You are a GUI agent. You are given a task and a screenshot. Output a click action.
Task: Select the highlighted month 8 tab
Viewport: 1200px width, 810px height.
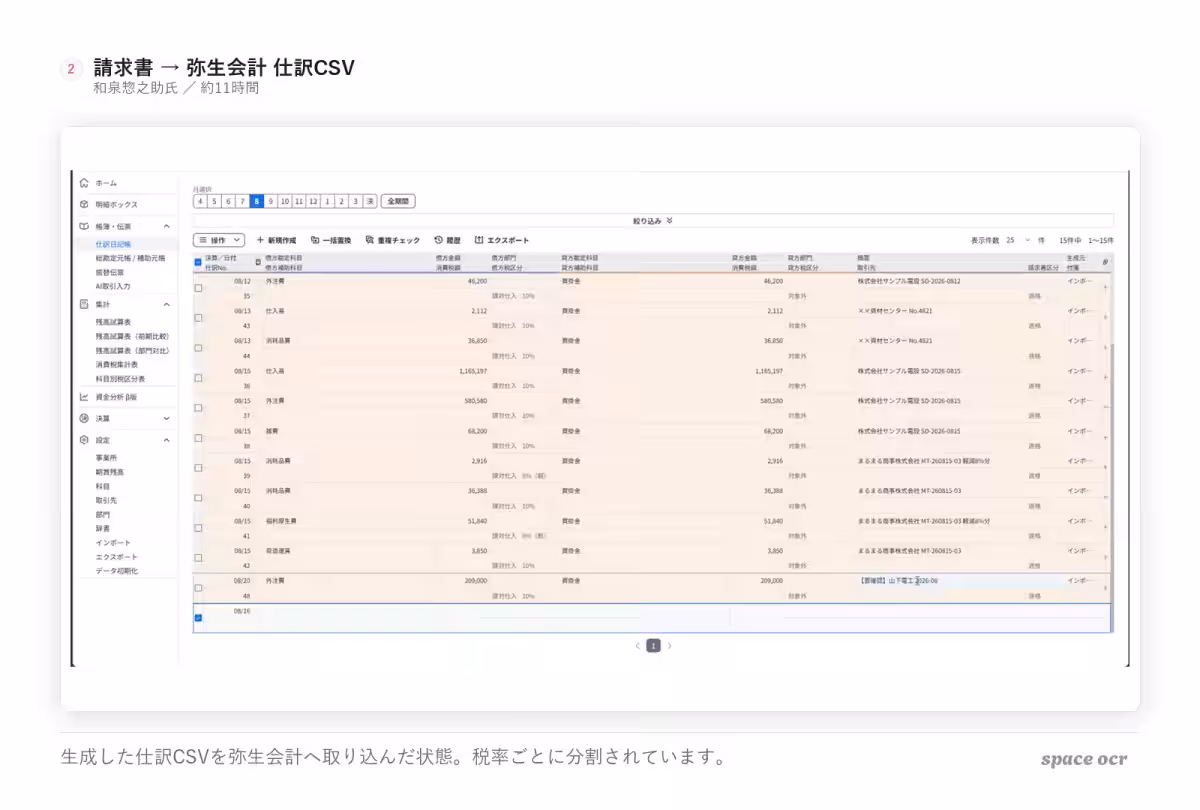257,201
